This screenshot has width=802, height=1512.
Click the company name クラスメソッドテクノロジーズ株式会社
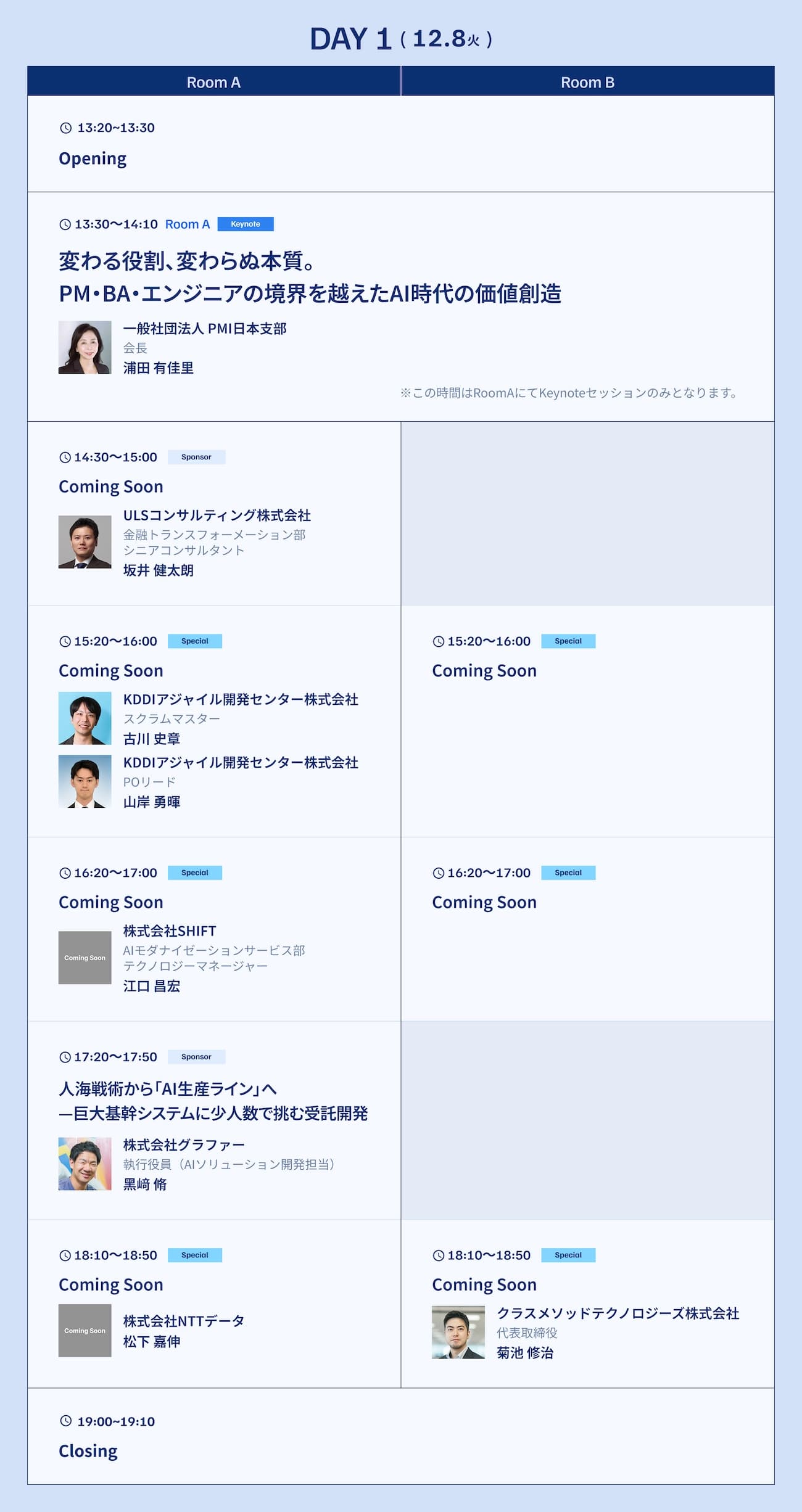[618, 1313]
